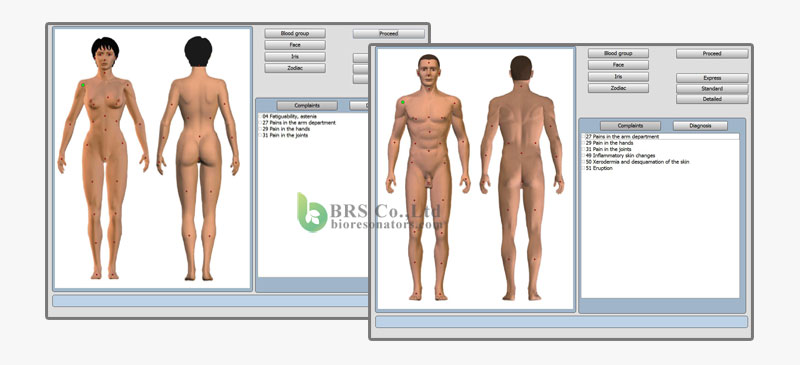This screenshot has height=365, width=800.
Task: Click Express button
Action: 712,78
